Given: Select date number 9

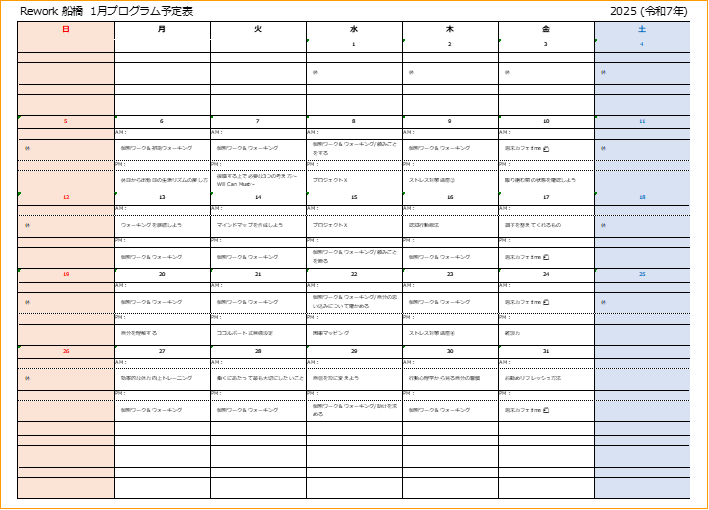Looking at the screenshot, I should [x=449, y=121].
